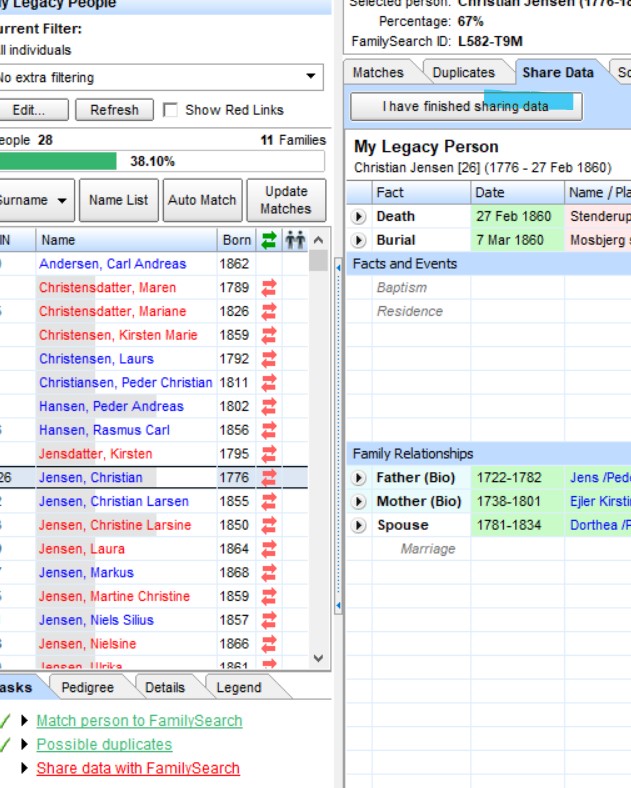
Task: Select Hansen, Rasmus Carl in the list
Action: coord(104,430)
